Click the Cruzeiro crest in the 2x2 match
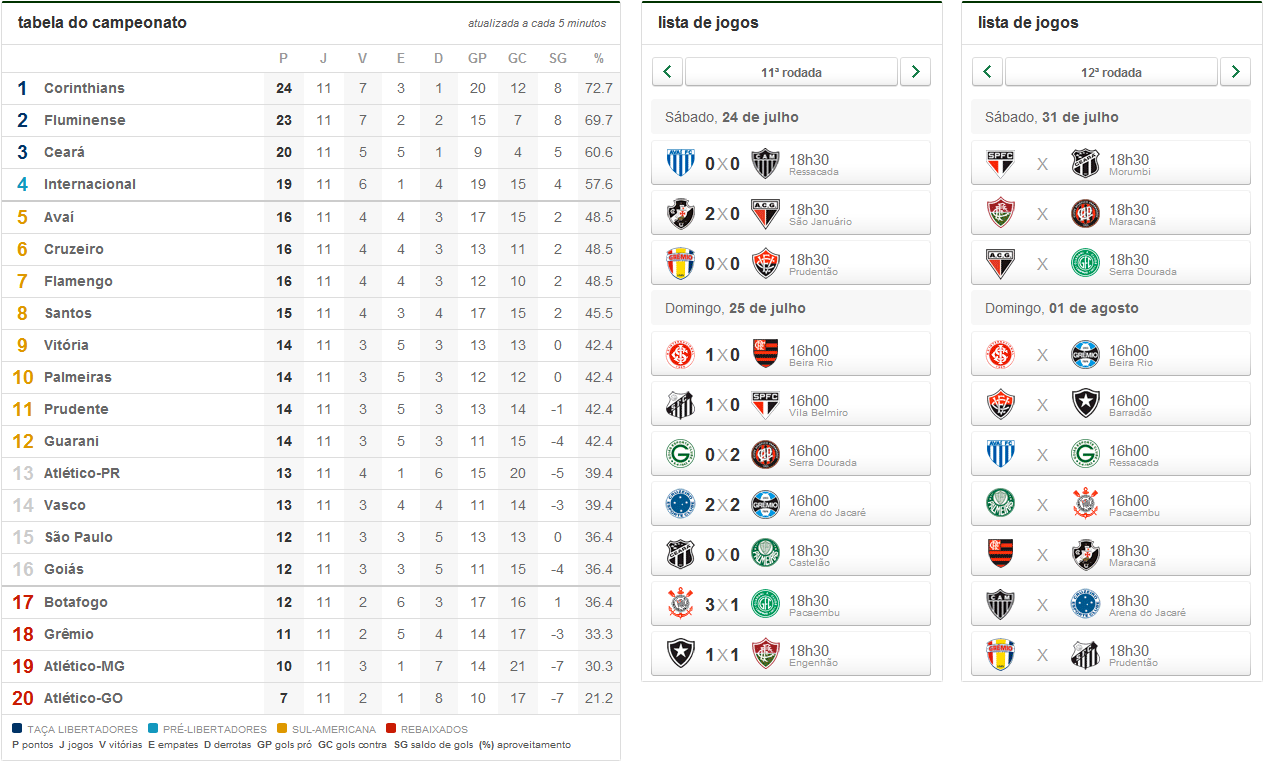The height and width of the screenshot is (764, 1265). tap(681, 504)
